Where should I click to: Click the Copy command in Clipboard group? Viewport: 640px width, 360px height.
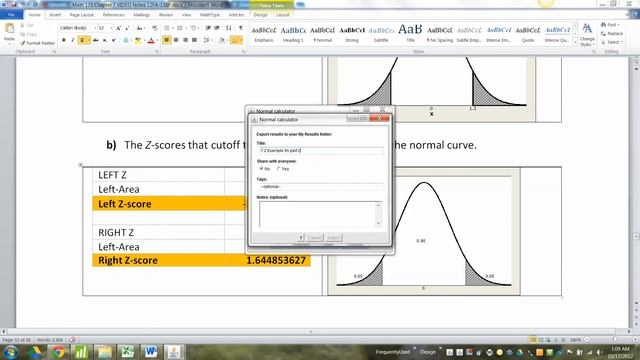[28, 34]
